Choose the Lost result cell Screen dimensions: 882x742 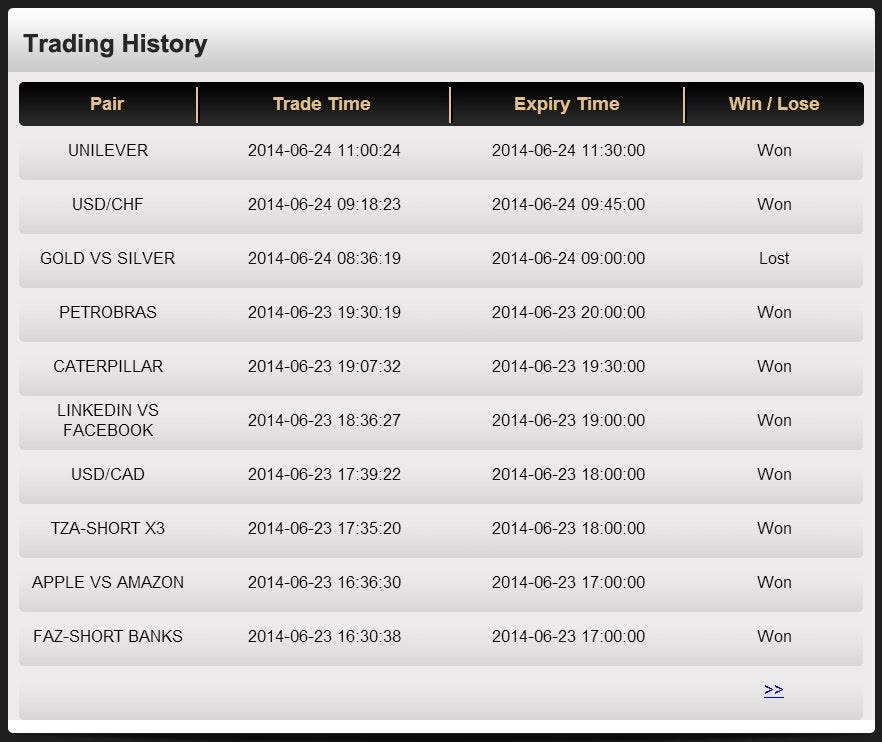(774, 258)
